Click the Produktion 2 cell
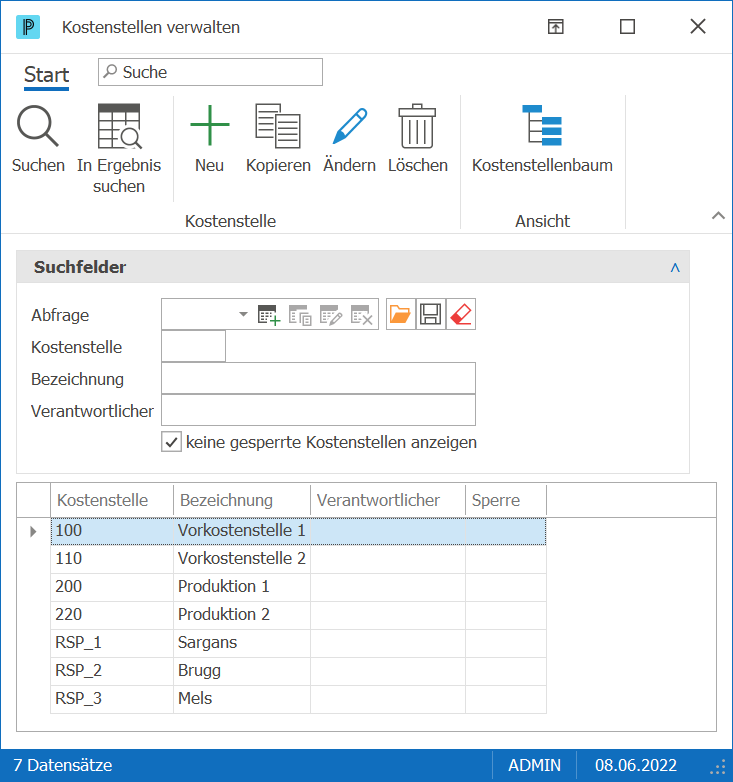 coord(242,614)
